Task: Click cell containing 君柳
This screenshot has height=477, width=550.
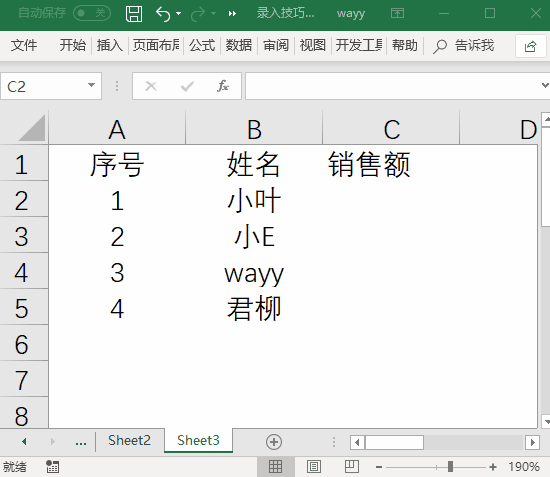Action: (254, 308)
